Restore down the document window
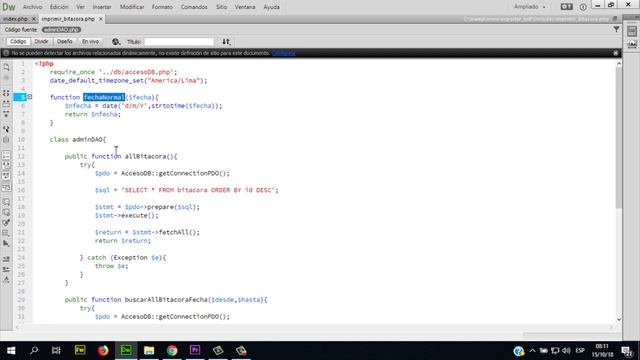The image size is (640, 360). pos(611,5)
